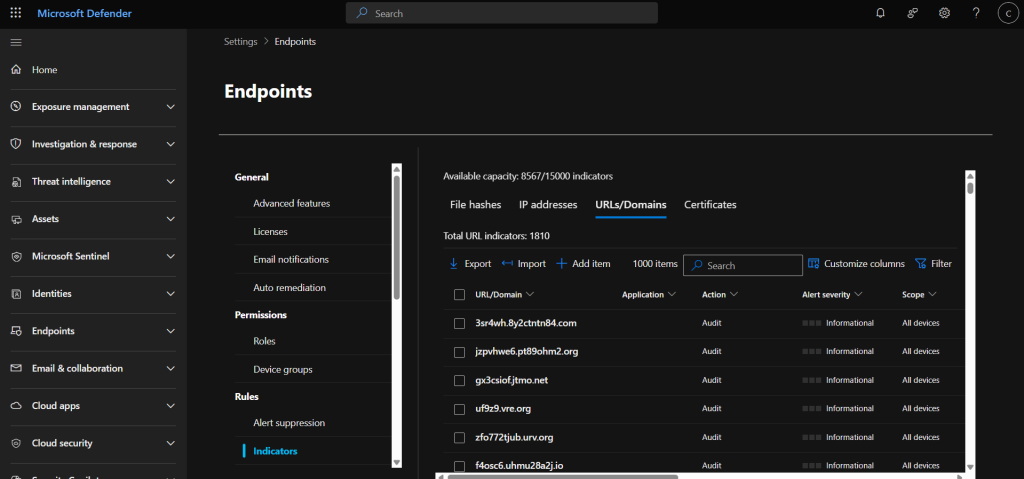Expand the Investigation & response chevron

click(170, 144)
